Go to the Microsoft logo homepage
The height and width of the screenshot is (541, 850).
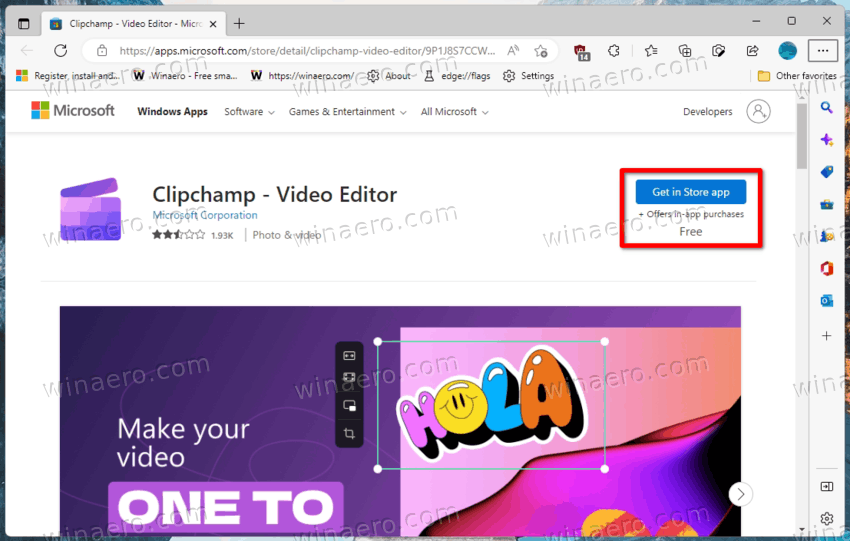coord(73,111)
